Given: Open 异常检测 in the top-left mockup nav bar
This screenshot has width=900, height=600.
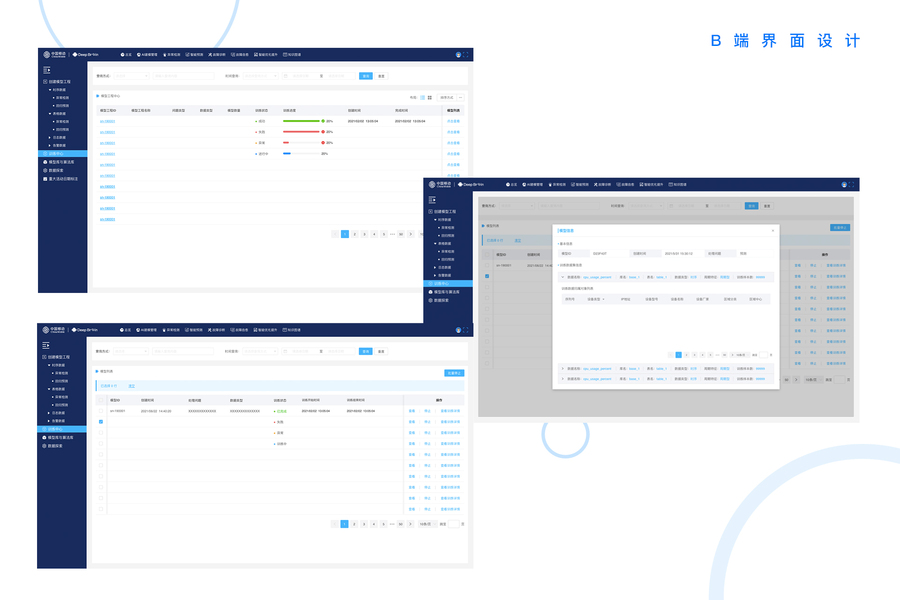Looking at the screenshot, I should pos(172,55).
